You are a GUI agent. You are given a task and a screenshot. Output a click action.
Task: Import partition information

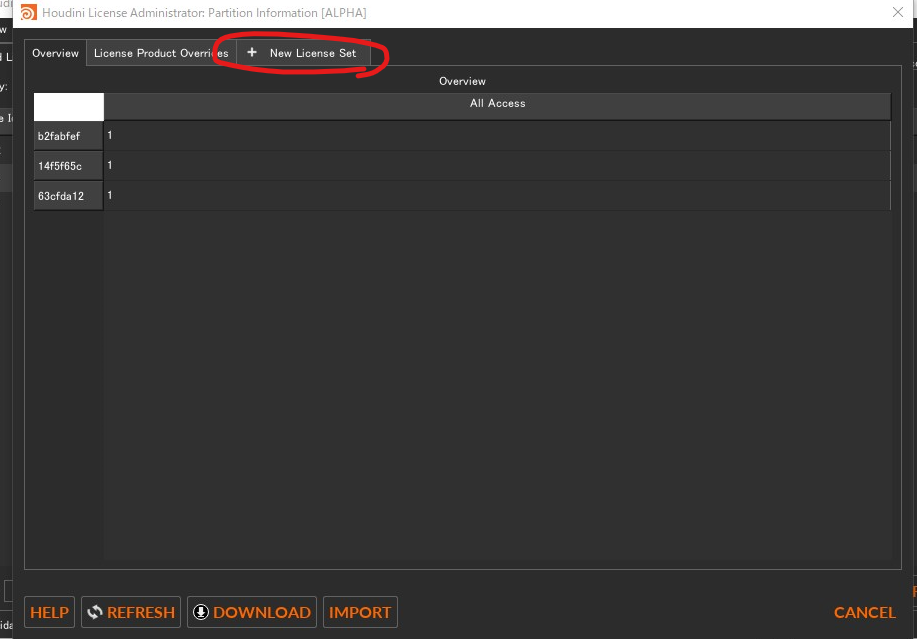pos(360,612)
